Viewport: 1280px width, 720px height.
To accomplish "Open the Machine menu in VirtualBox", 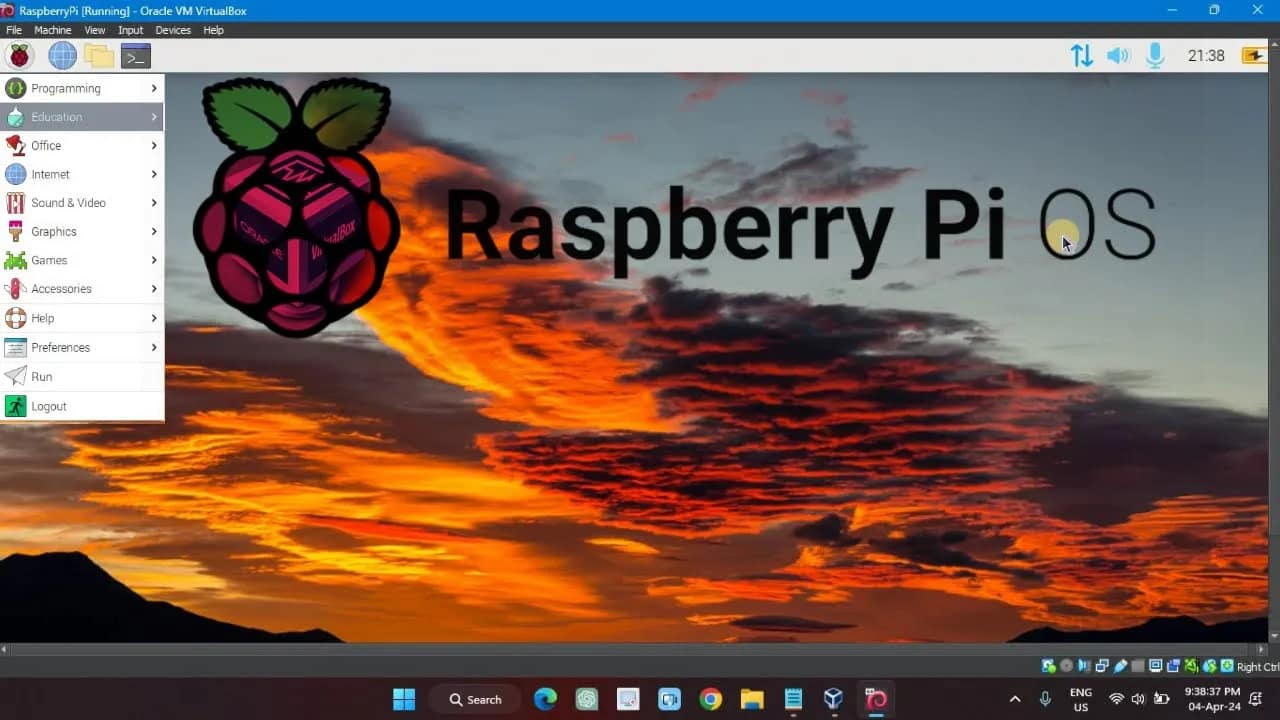I will click(x=52, y=30).
